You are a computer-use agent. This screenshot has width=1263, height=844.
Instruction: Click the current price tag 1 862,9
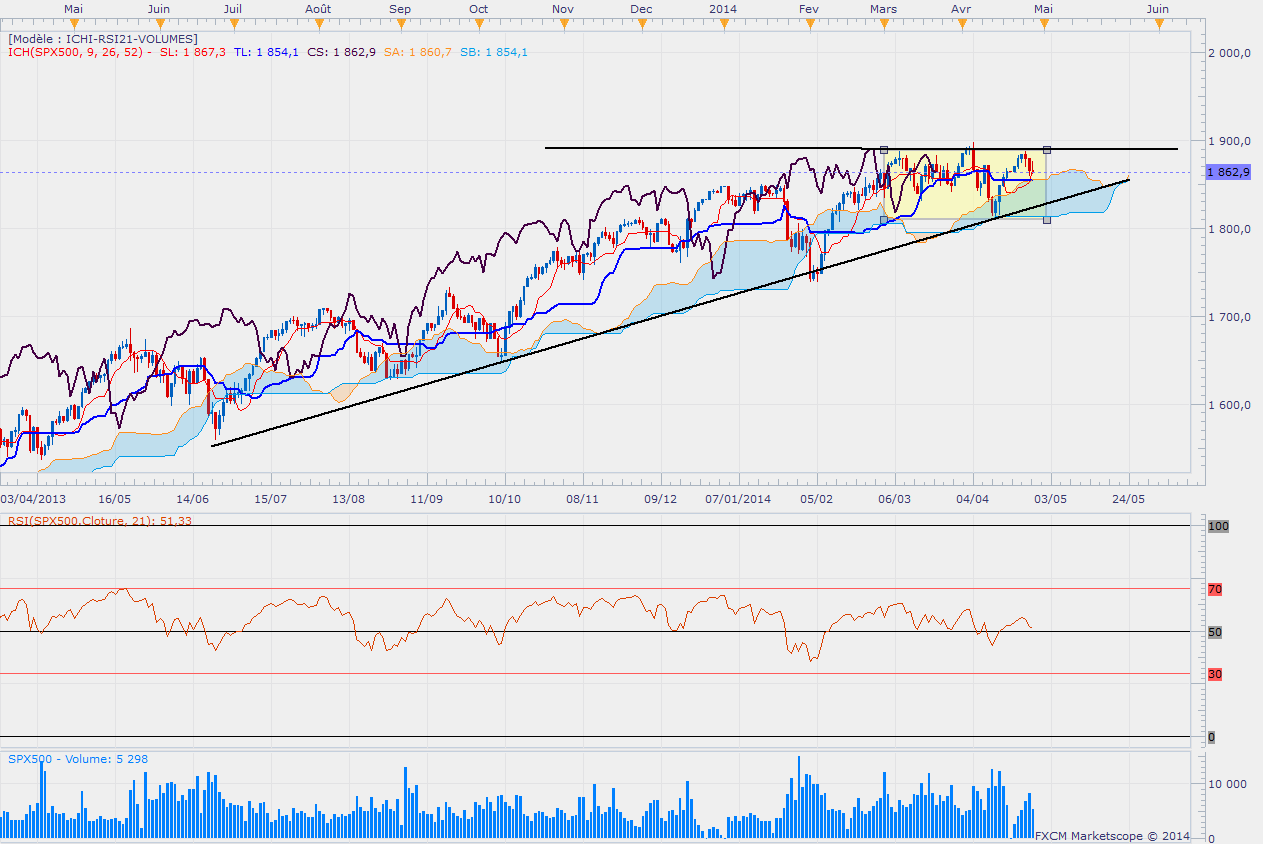1230,172
